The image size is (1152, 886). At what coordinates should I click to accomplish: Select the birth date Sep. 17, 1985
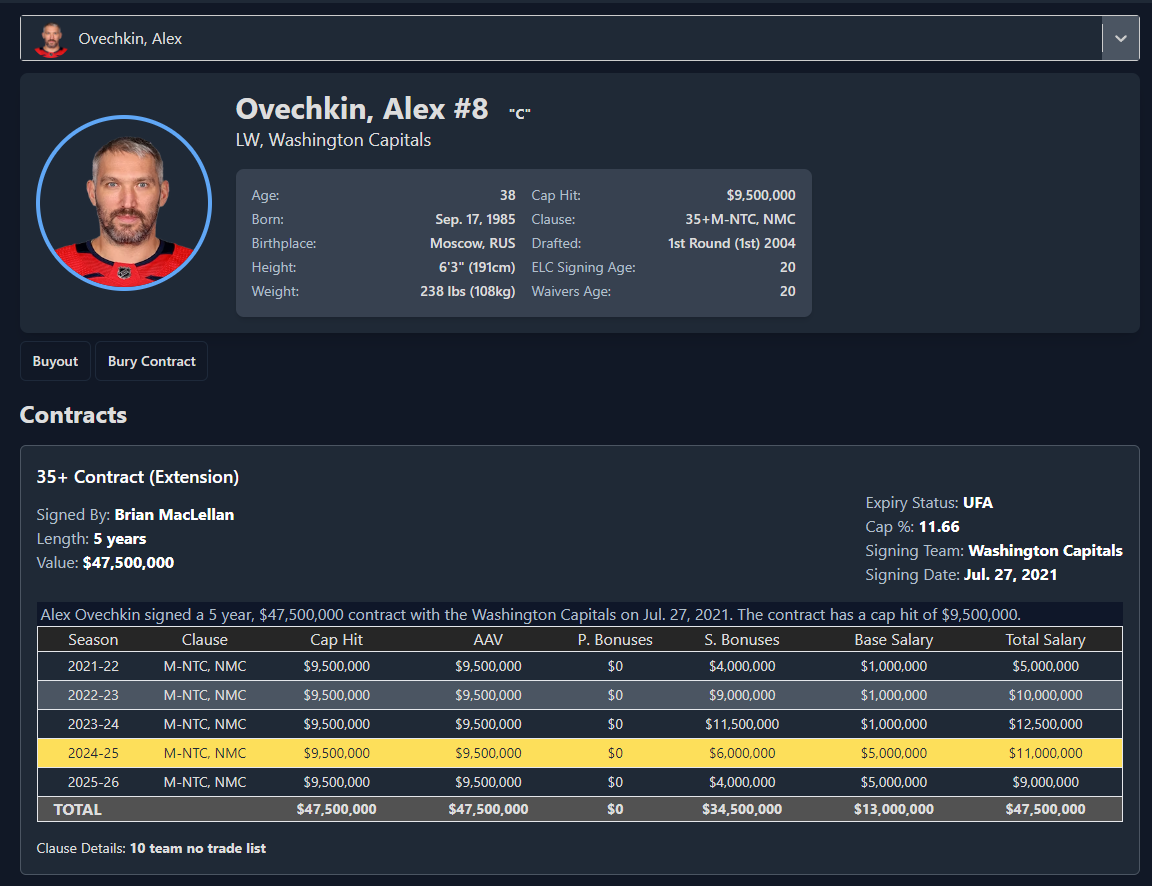tap(475, 219)
